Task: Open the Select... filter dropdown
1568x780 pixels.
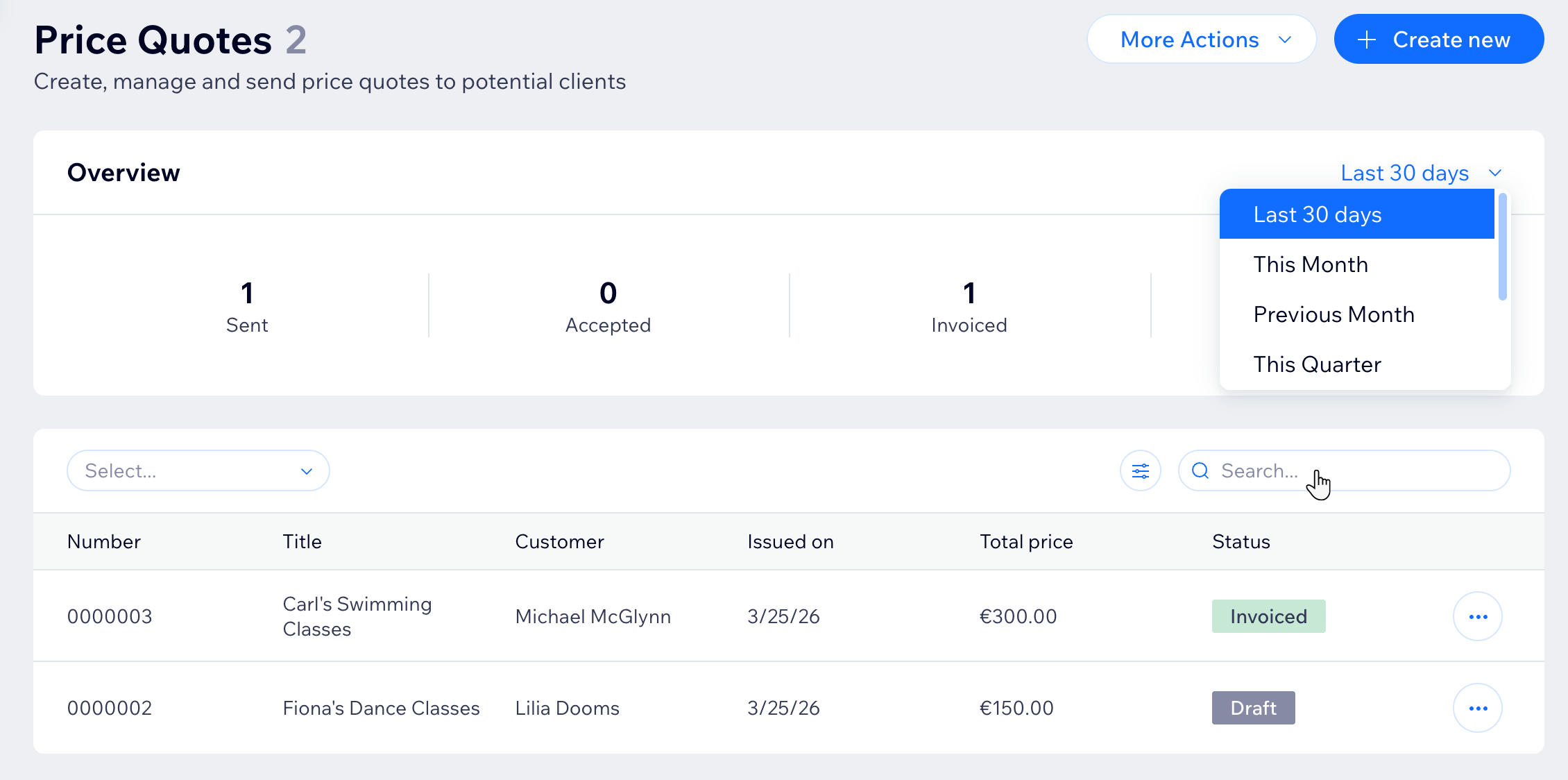Action: coord(198,471)
